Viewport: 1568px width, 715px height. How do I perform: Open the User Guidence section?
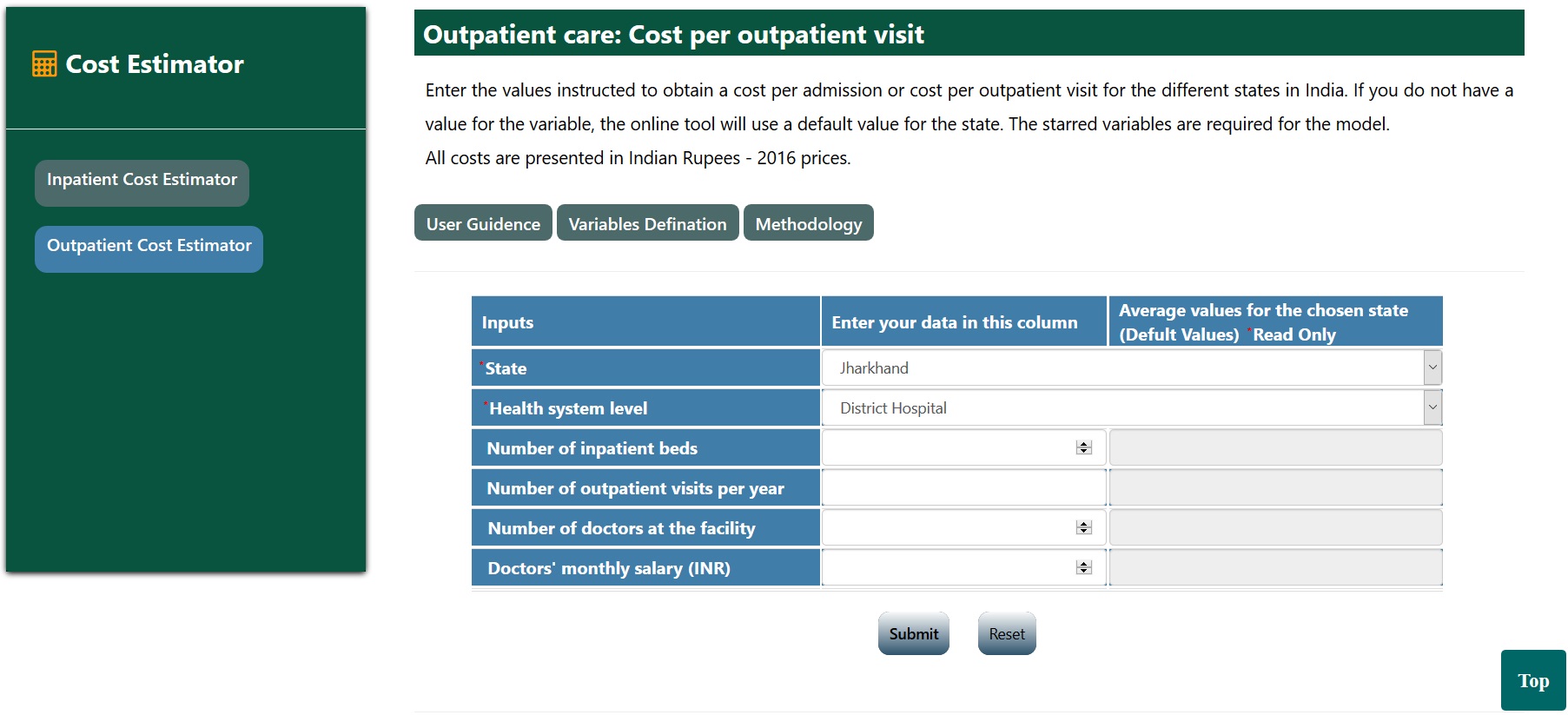(x=483, y=223)
